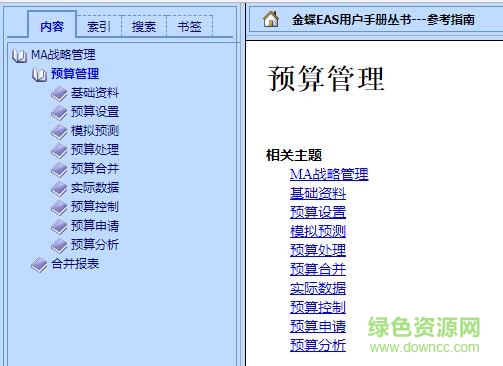Click the book icon next to 预算合并
Viewport: 503px width, 366px height.
click(x=59, y=170)
